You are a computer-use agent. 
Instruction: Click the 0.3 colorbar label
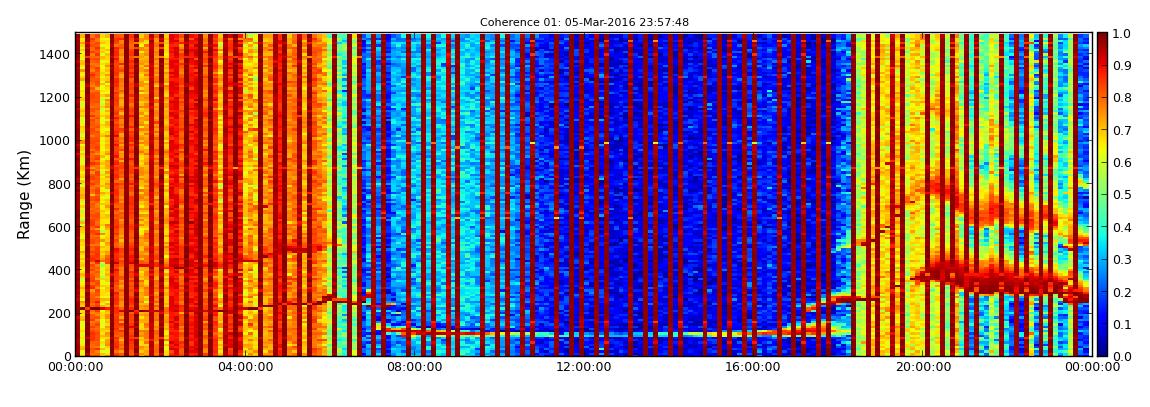(x=1122, y=260)
